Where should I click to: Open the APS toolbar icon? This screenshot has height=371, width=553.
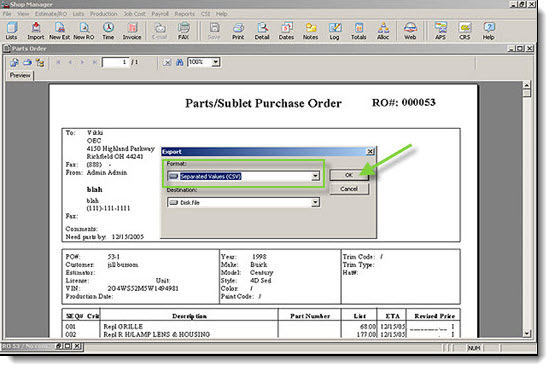(x=440, y=31)
